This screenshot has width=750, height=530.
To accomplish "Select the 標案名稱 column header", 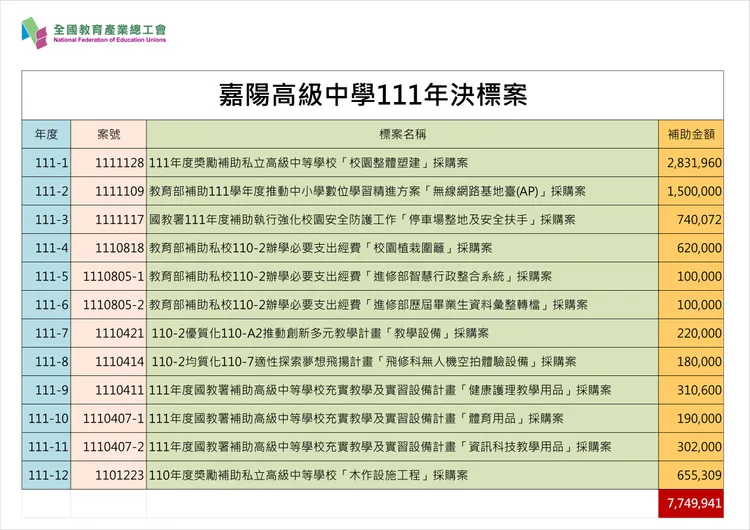I will coord(402,134).
